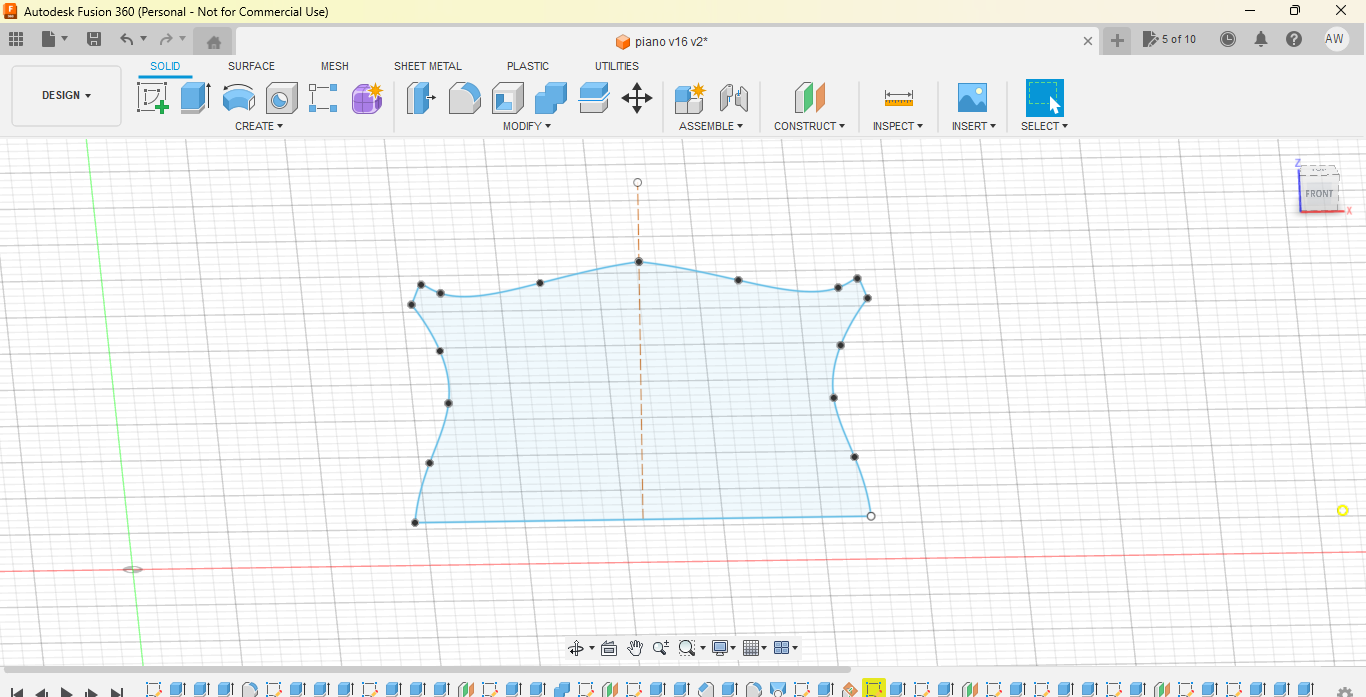Expand the MODIFY menu
The height and width of the screenshot is (697, 1366).
pyautogui.click(x=527, y=126)
